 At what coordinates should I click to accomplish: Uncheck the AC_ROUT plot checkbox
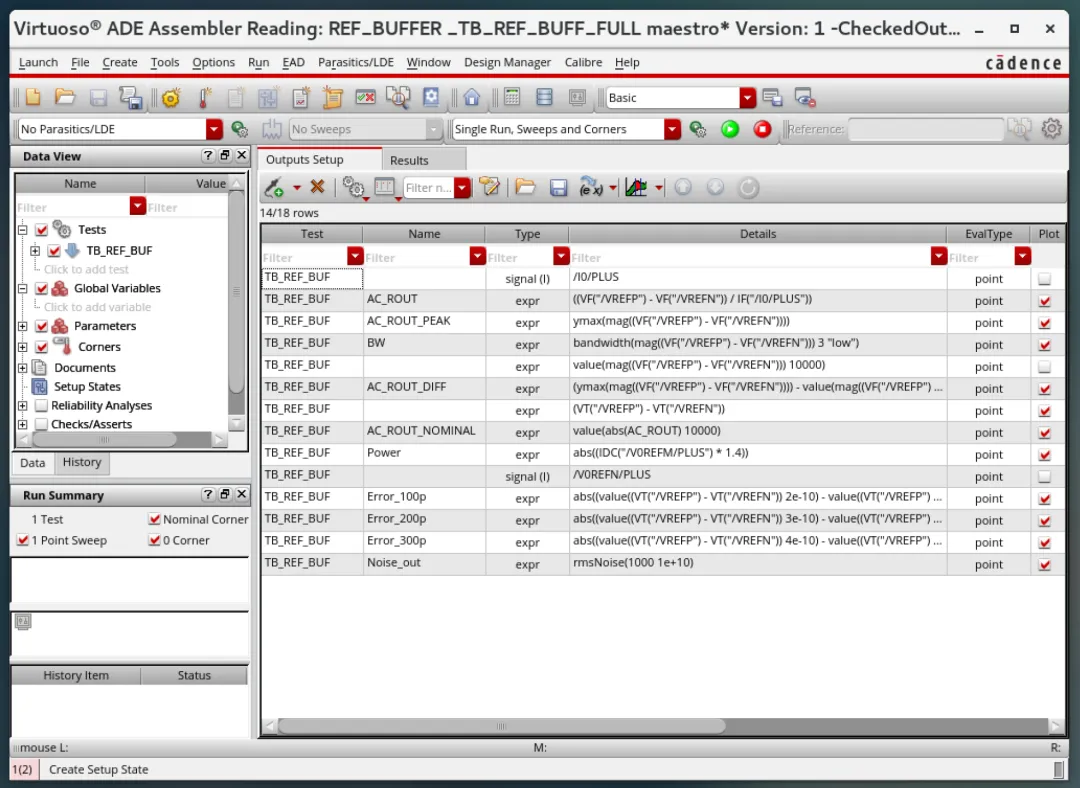(1044, 301)
